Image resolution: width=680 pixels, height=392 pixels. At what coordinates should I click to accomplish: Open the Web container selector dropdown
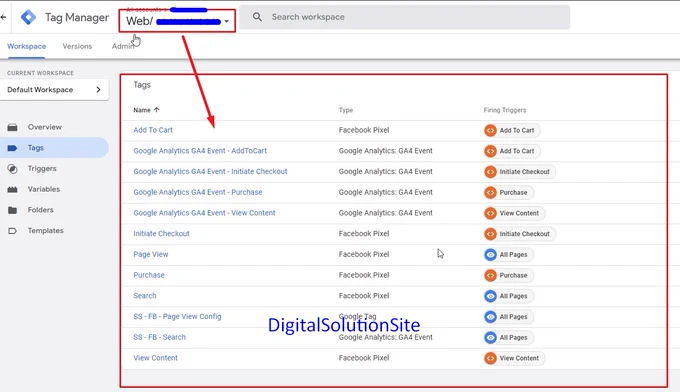(x=177, y=20)
